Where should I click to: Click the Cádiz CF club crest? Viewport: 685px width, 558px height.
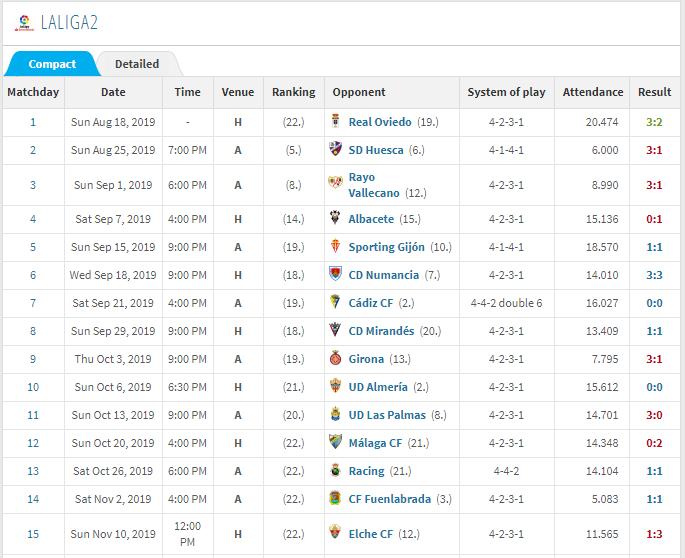tap(336, 302)
